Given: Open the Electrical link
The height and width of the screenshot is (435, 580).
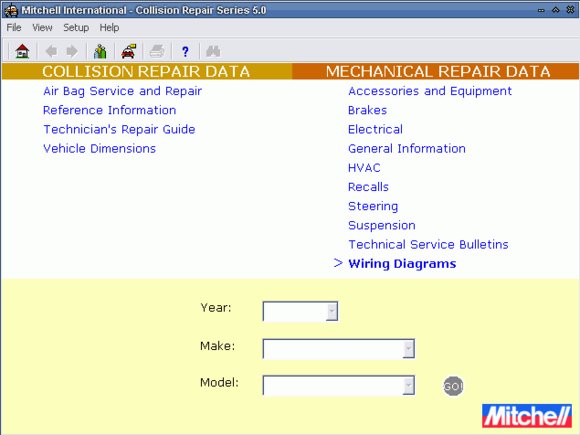Looking at the screenshot, I should click(375, 129).
